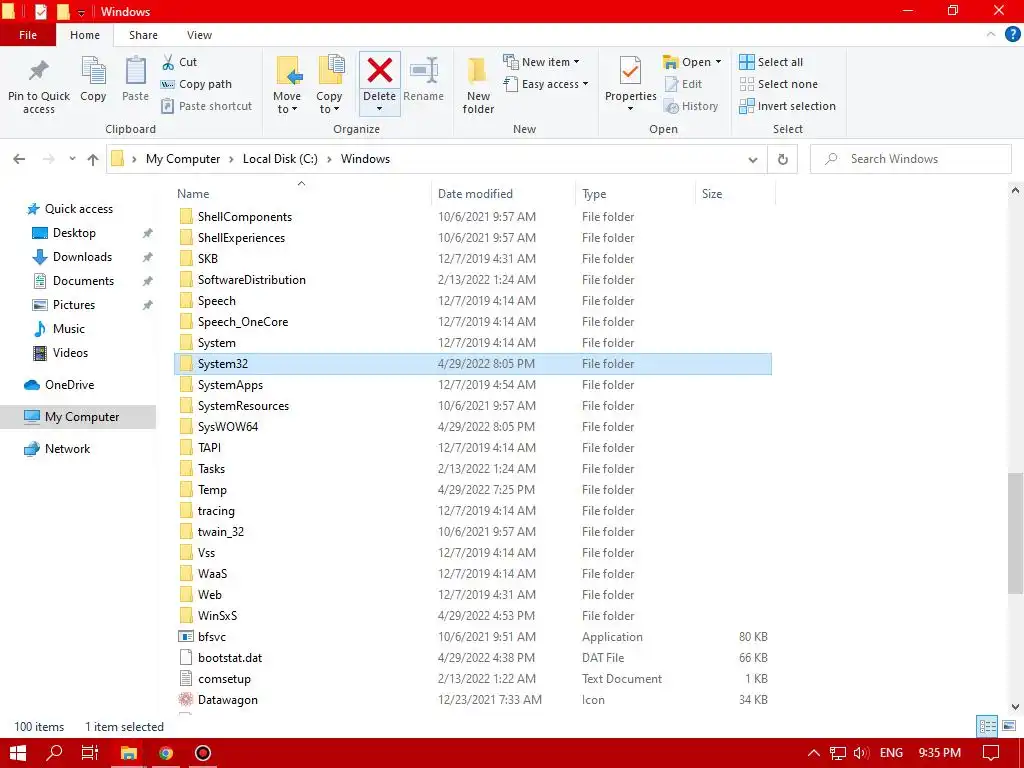The height and width of the screenshot is (768, 1024).
Task: Select the bootstat.dat file
Action: [473, 658]
